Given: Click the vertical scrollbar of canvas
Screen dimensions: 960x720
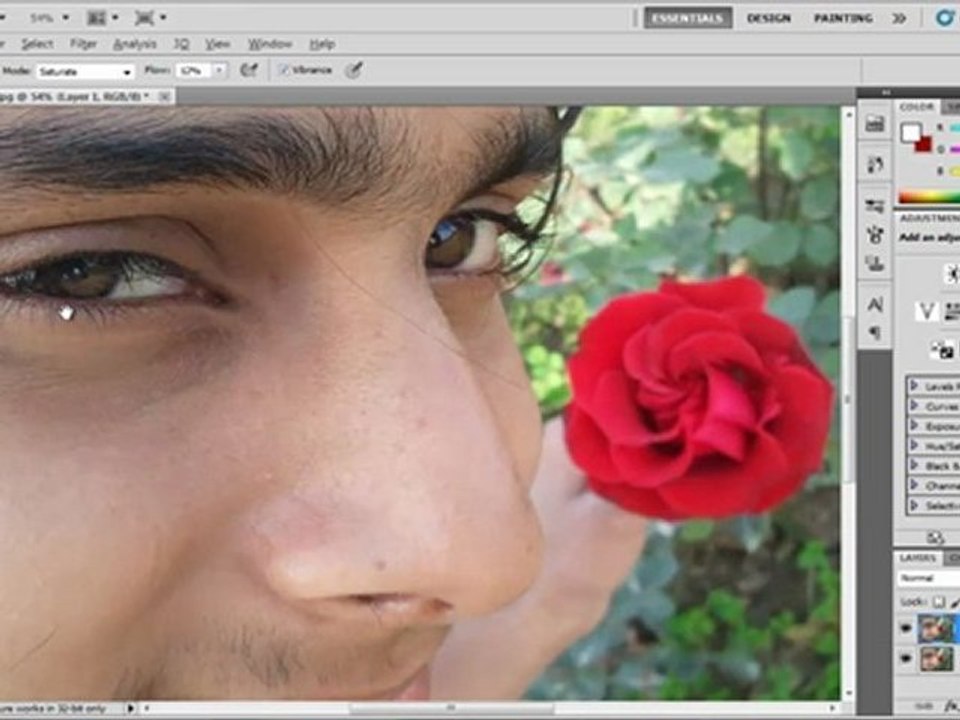Looking at the screenshot, I should click(849, 401).
